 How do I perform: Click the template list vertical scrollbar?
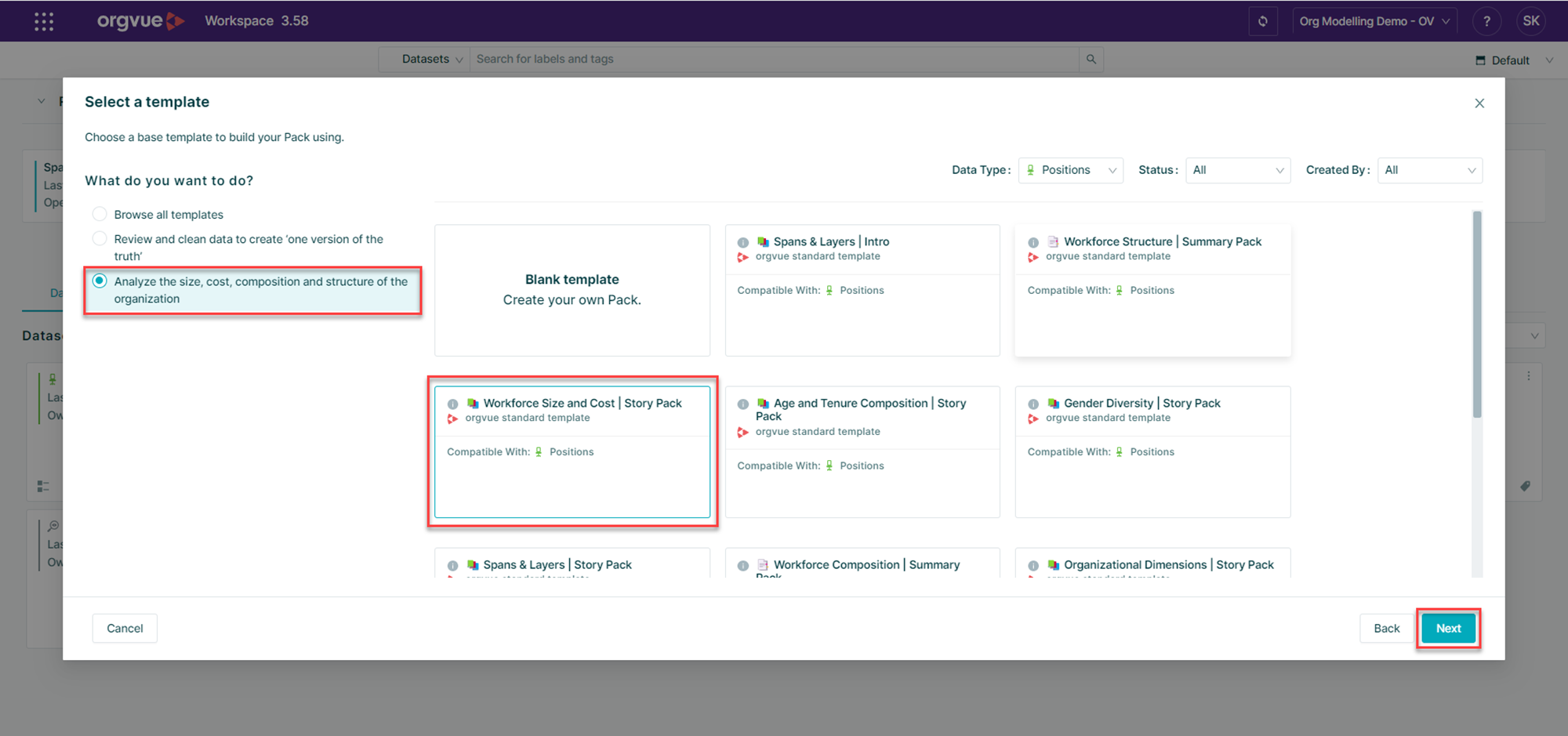(1477, 314)
